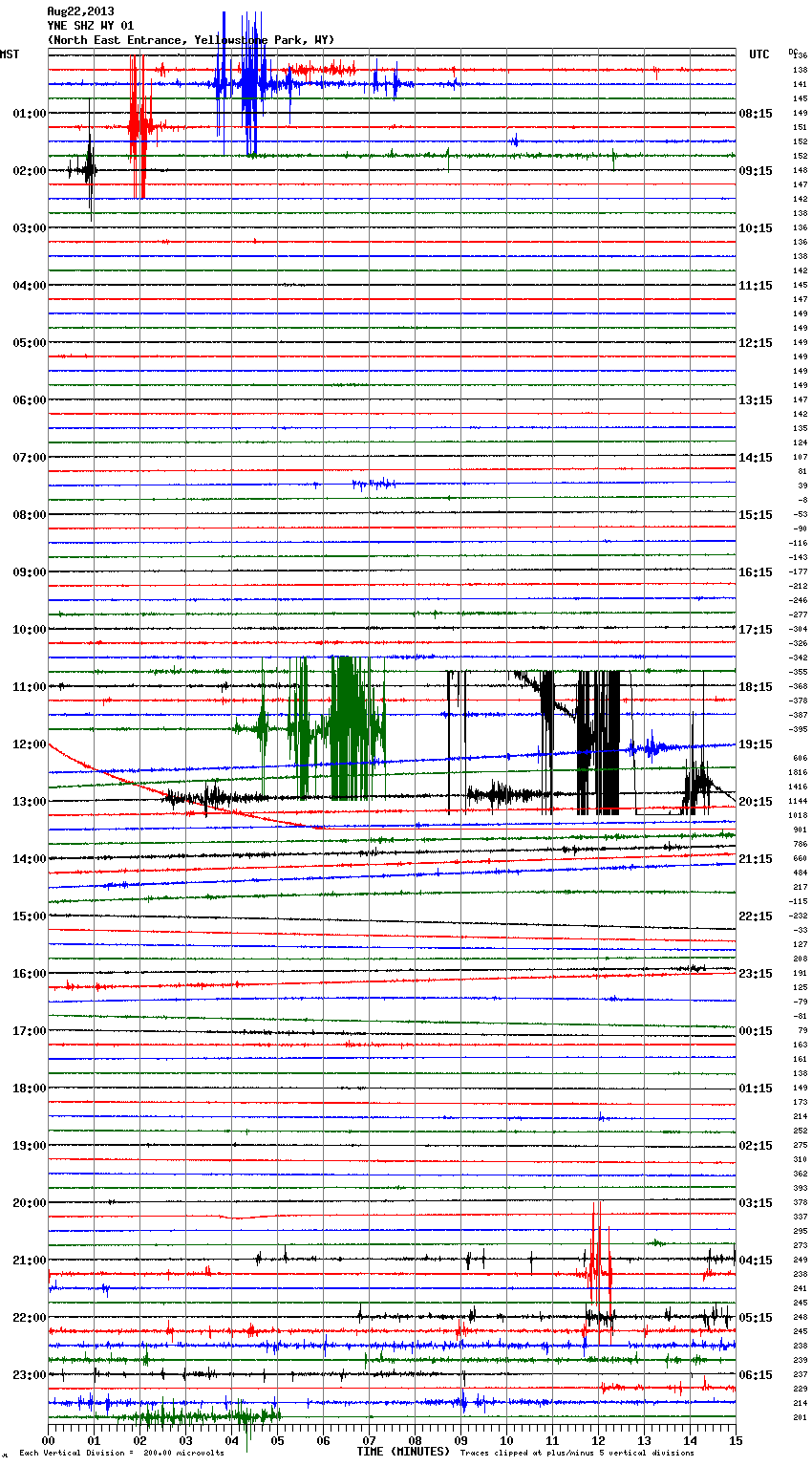Click the UTC time label '18:15'
812x1466 pixels.
(x=756, y=687)
